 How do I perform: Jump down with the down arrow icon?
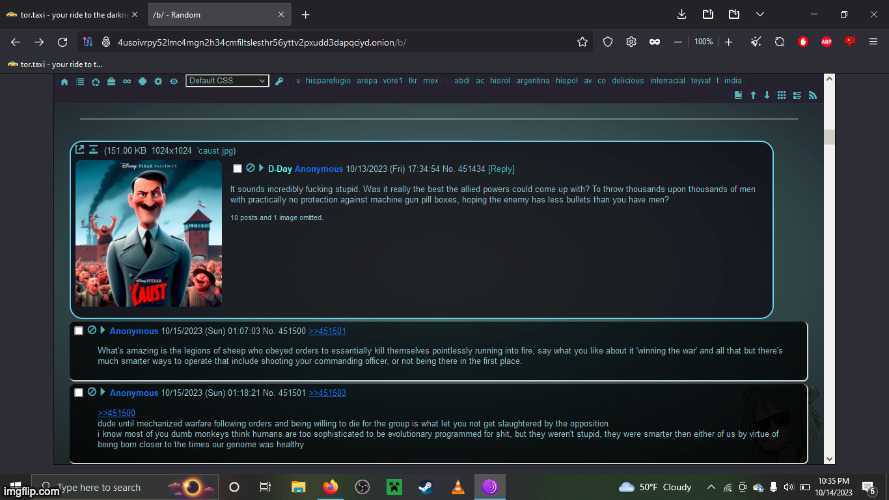[767, 95]
